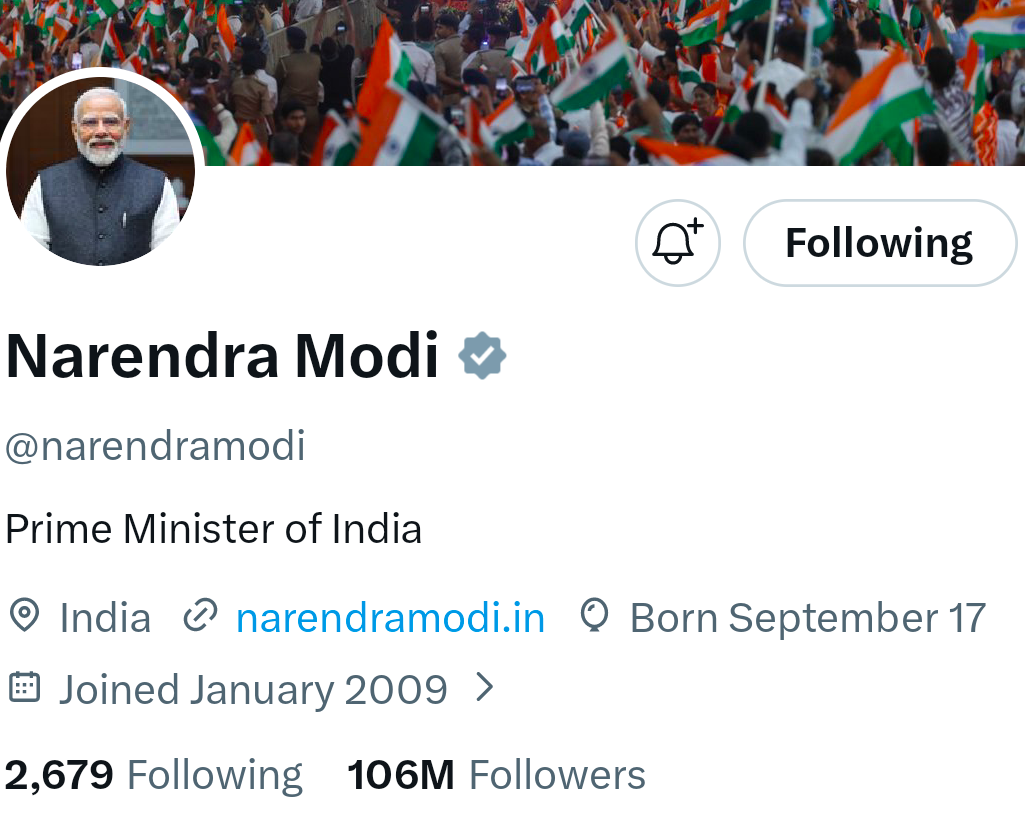This screenshot has height=820, width=1025.
Task: Click the India location text
Action: tap(105, 618)
